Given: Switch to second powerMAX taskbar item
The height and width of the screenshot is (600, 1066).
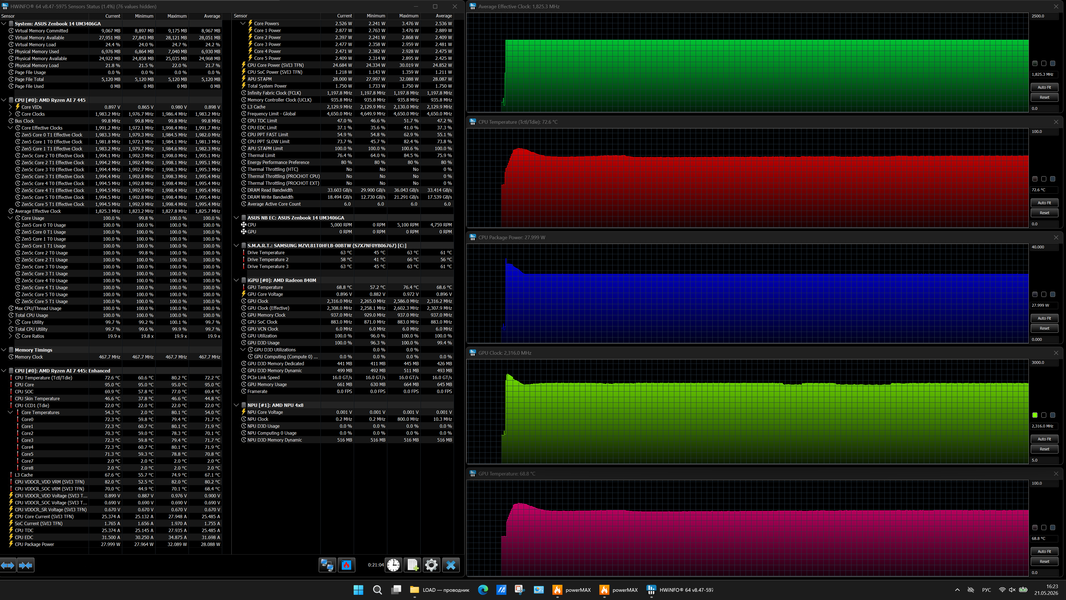Looking at the screenshot, I should point(619,590).
